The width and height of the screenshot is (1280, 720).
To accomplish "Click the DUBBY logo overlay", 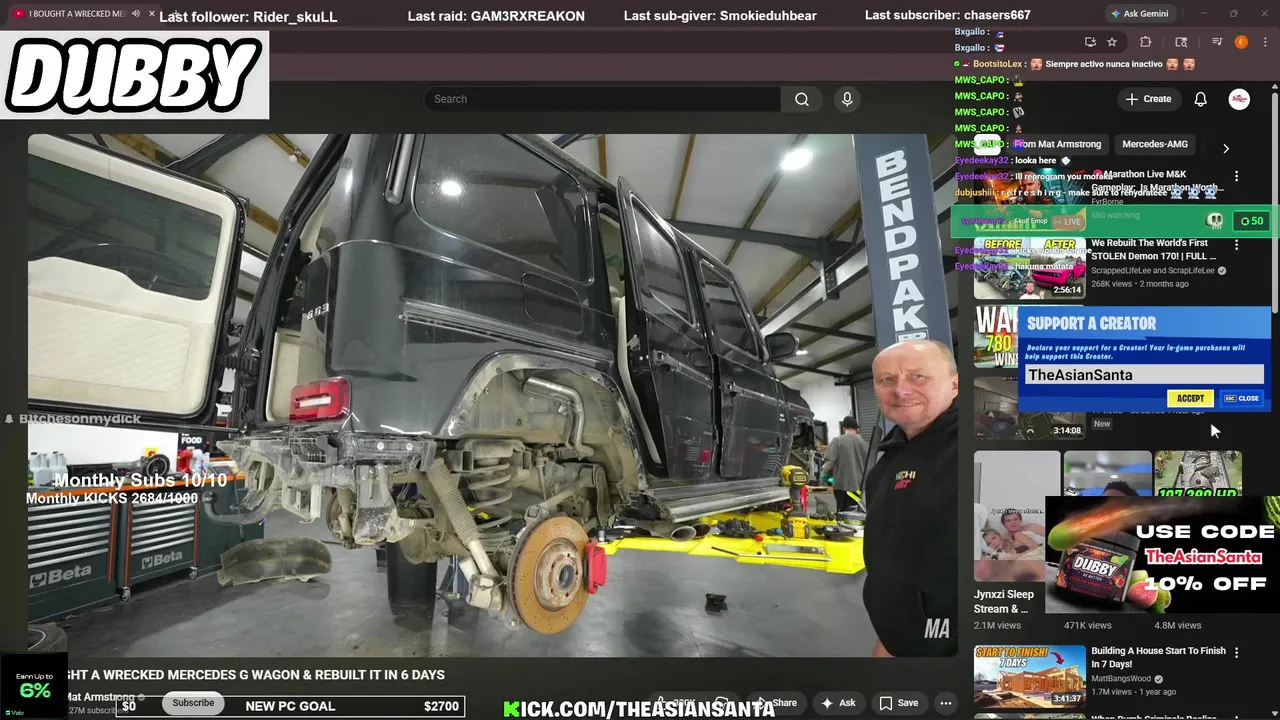I will coord(134,75).
